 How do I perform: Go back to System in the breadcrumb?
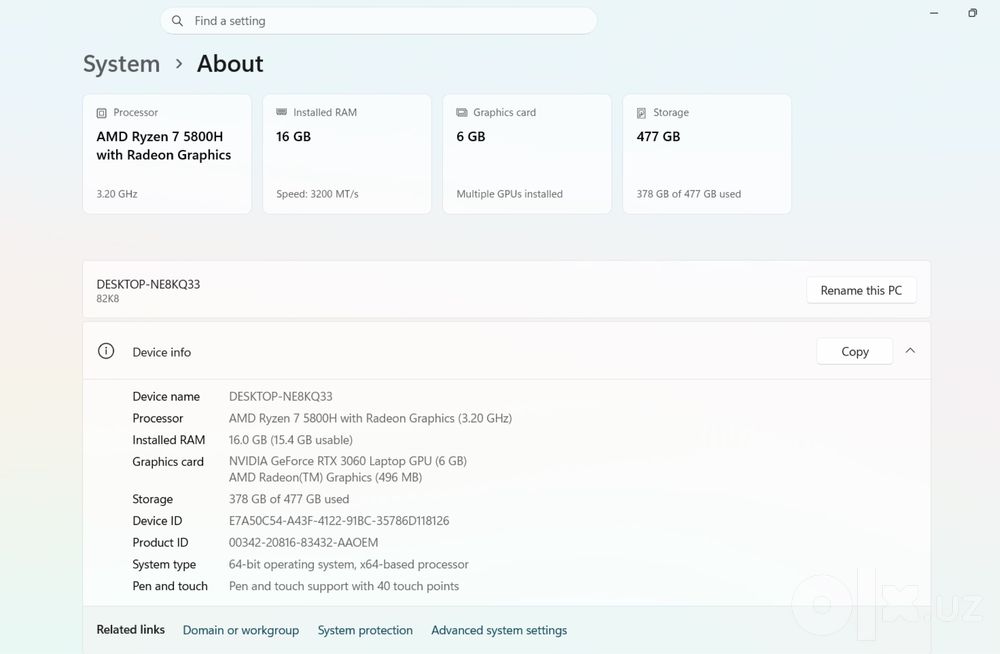pyautogui.click(x=121, y=64)
